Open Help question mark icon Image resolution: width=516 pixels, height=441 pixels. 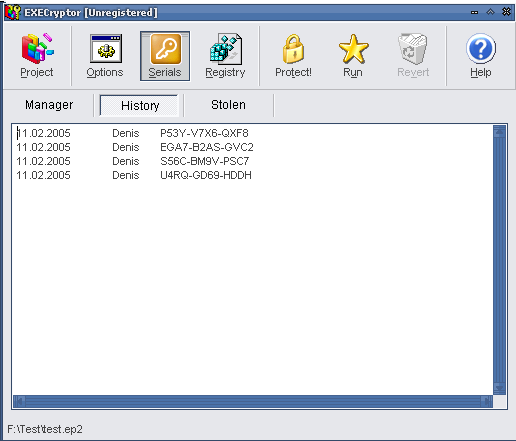[481, 49]
